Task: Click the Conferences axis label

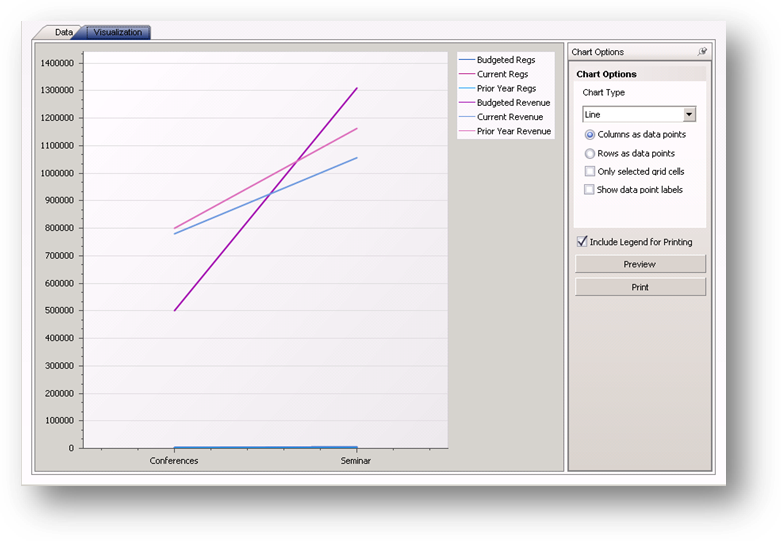Action: click(x=174, y=461)
